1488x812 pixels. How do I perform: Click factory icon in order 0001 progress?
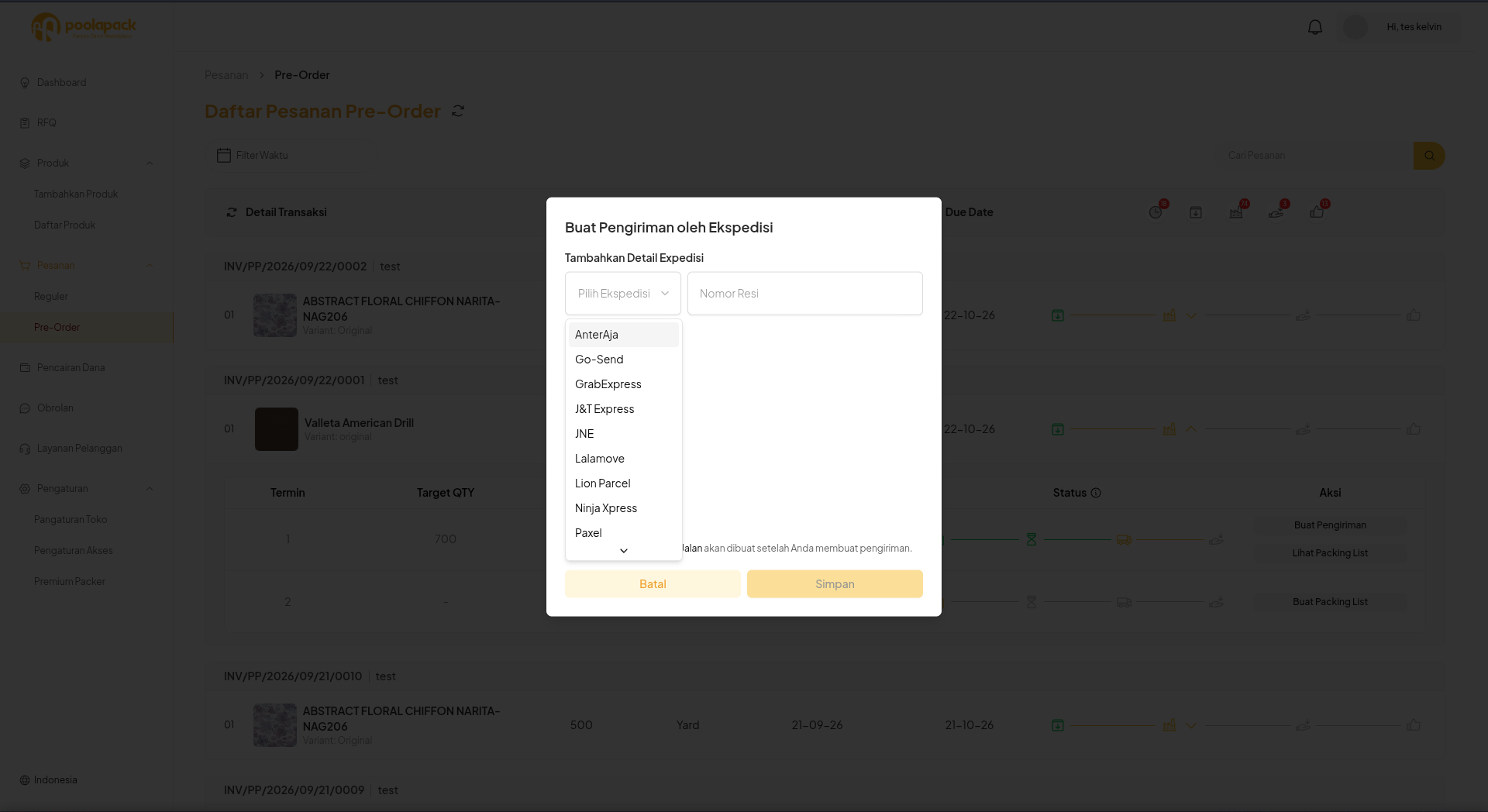(x=1169, y=429)
